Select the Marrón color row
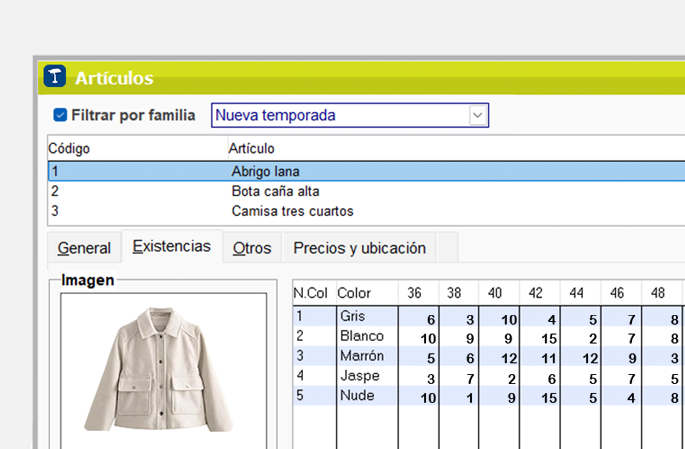Viewport: 685px width, 449px height. 361,356
